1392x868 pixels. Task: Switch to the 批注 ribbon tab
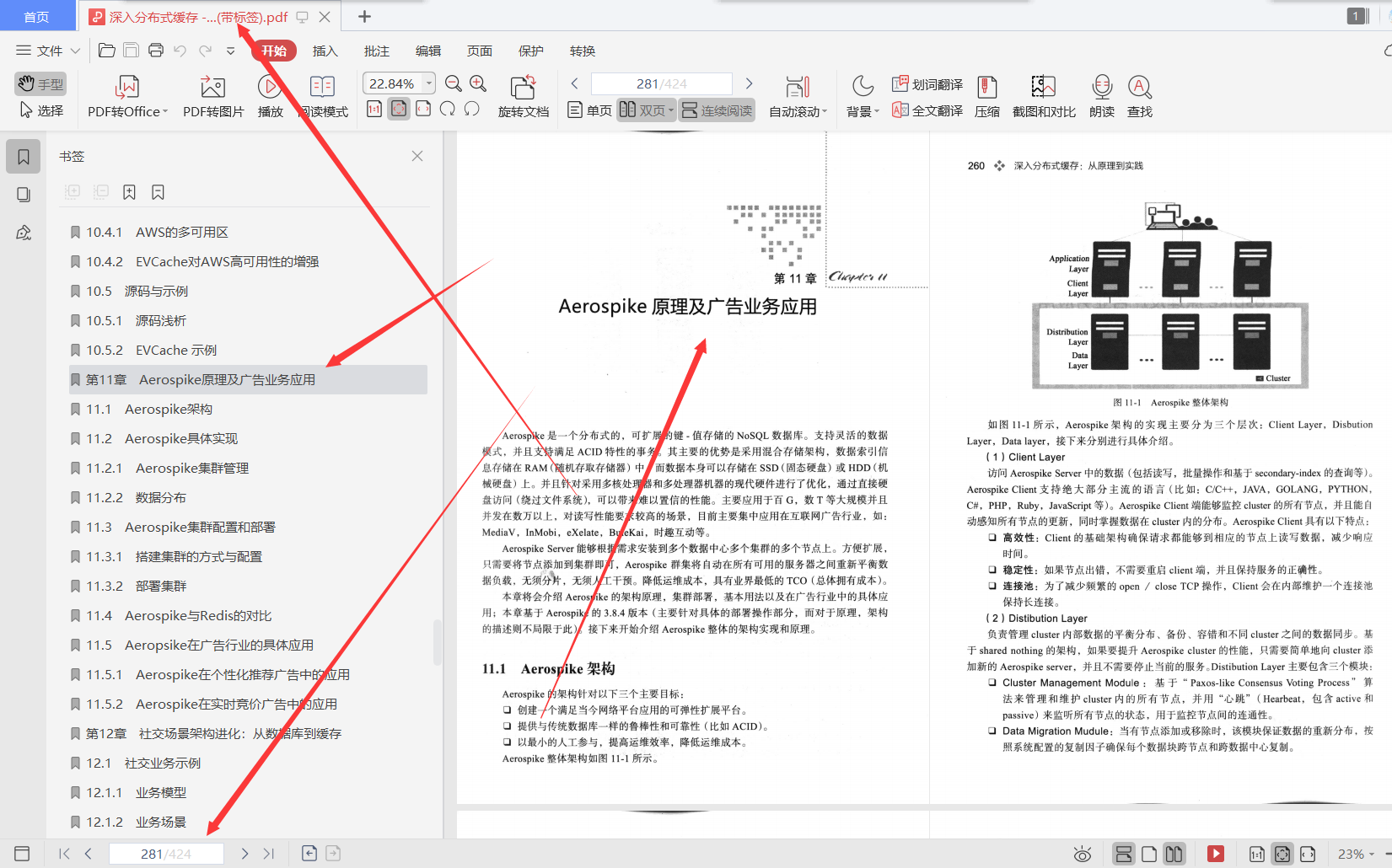click(x=376, y=51)
